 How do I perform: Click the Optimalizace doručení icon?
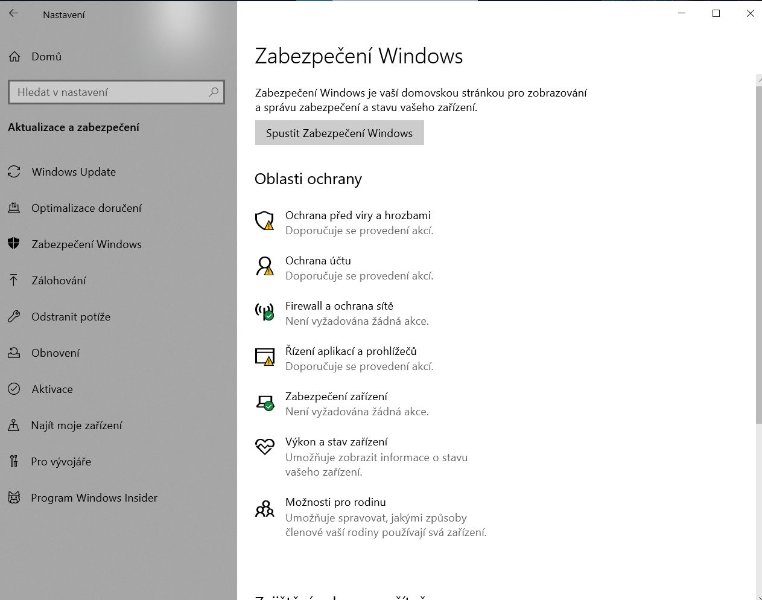(x=14, y=208)
